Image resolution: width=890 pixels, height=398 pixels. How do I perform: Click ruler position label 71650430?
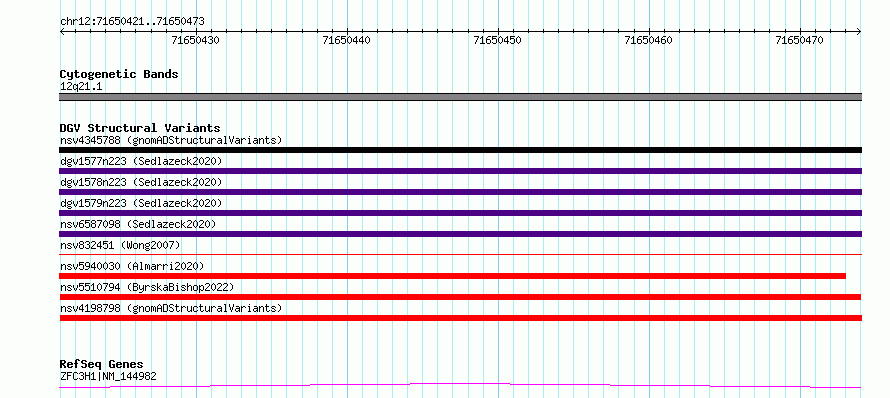pyautogui.click(x=195, y=40)
